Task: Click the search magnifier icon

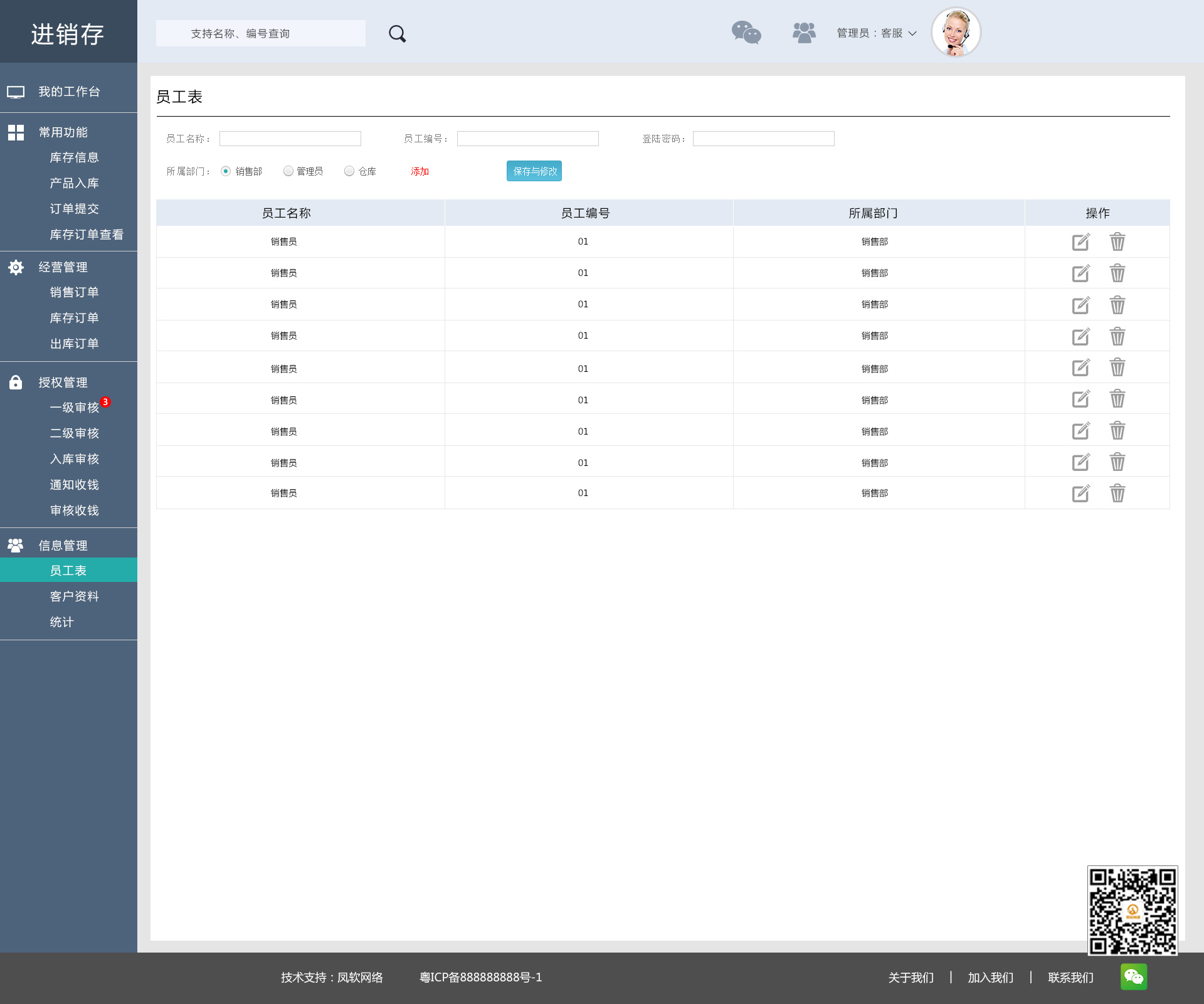Action: pos(397,34)
